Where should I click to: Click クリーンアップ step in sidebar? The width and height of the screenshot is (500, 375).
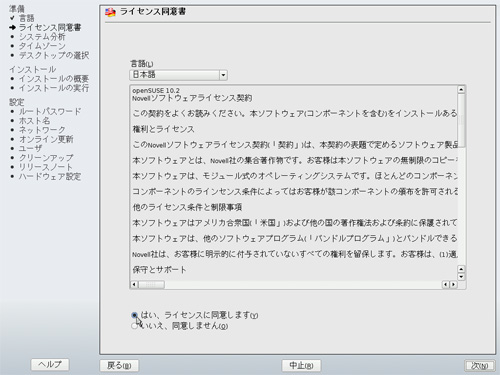pyautogui.click(x=46, y=158)
